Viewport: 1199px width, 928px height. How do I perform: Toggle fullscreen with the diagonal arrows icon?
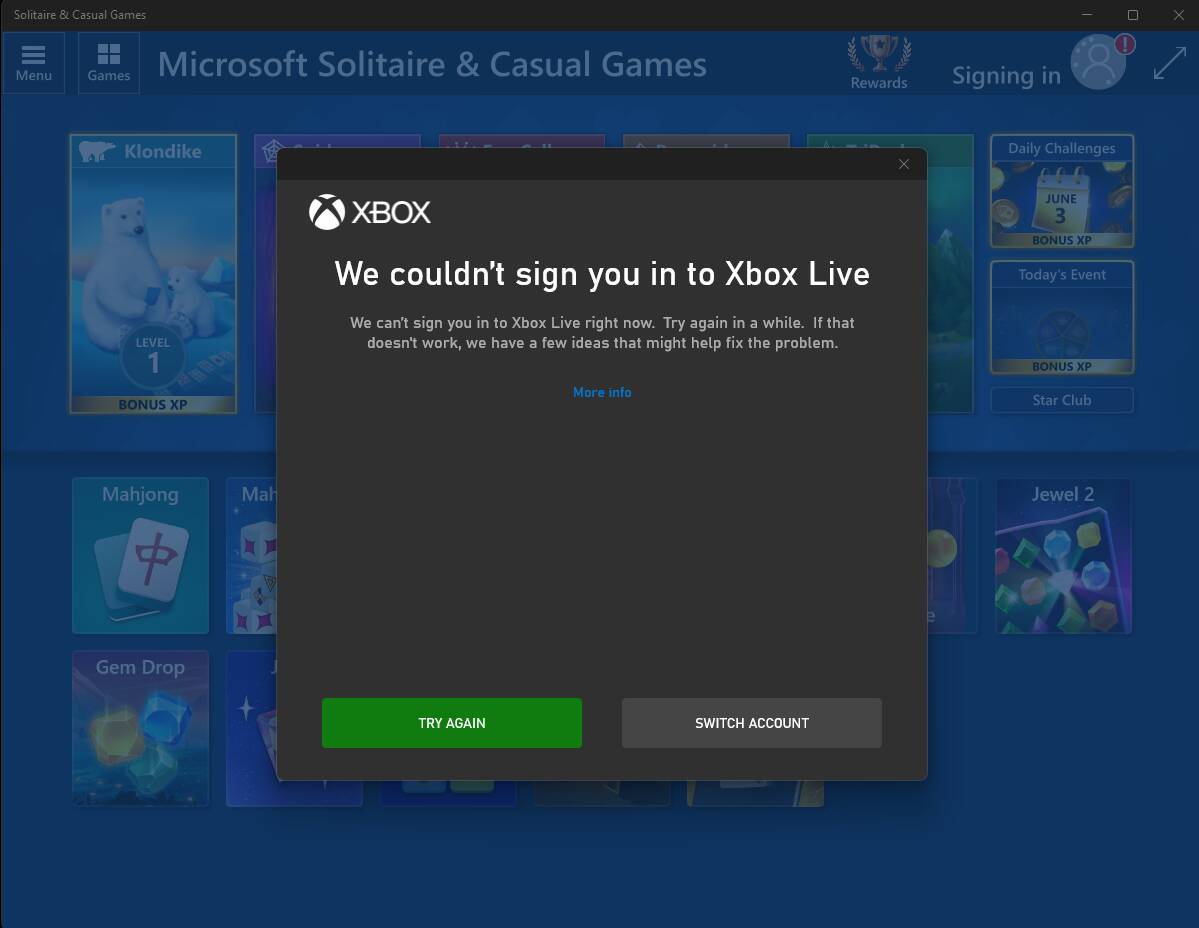click(1170, 63)
